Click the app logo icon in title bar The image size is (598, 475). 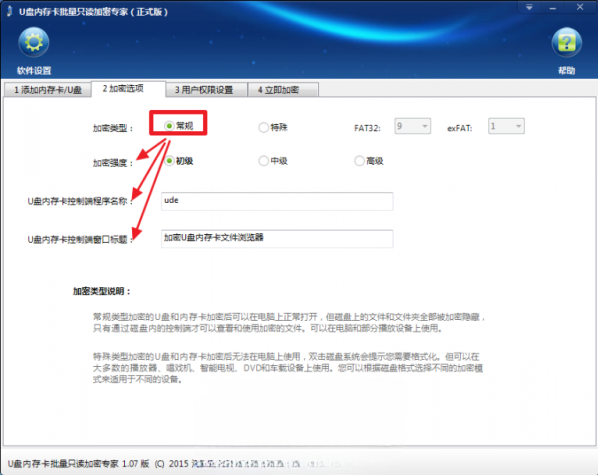point(10,11)
